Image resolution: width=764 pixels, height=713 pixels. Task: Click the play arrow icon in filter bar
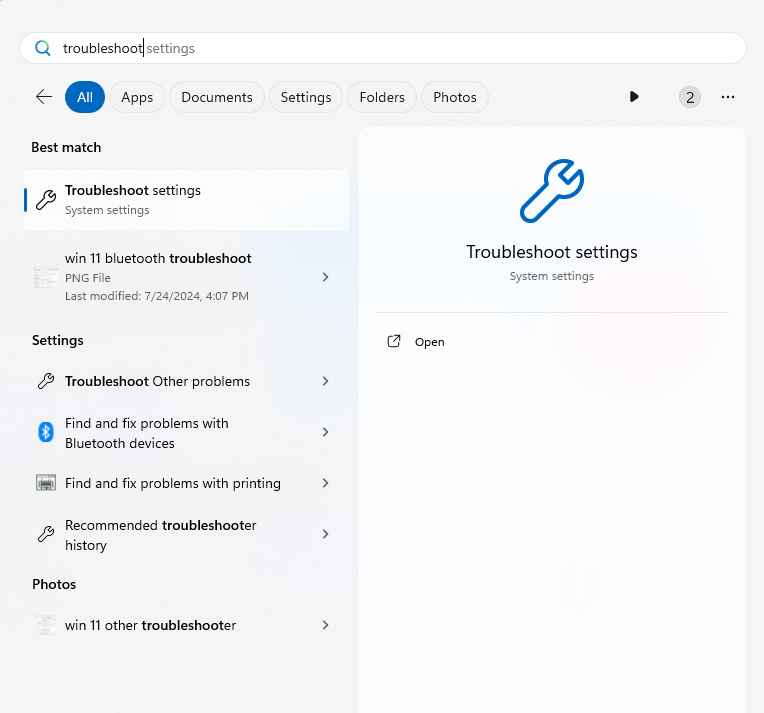634,97
